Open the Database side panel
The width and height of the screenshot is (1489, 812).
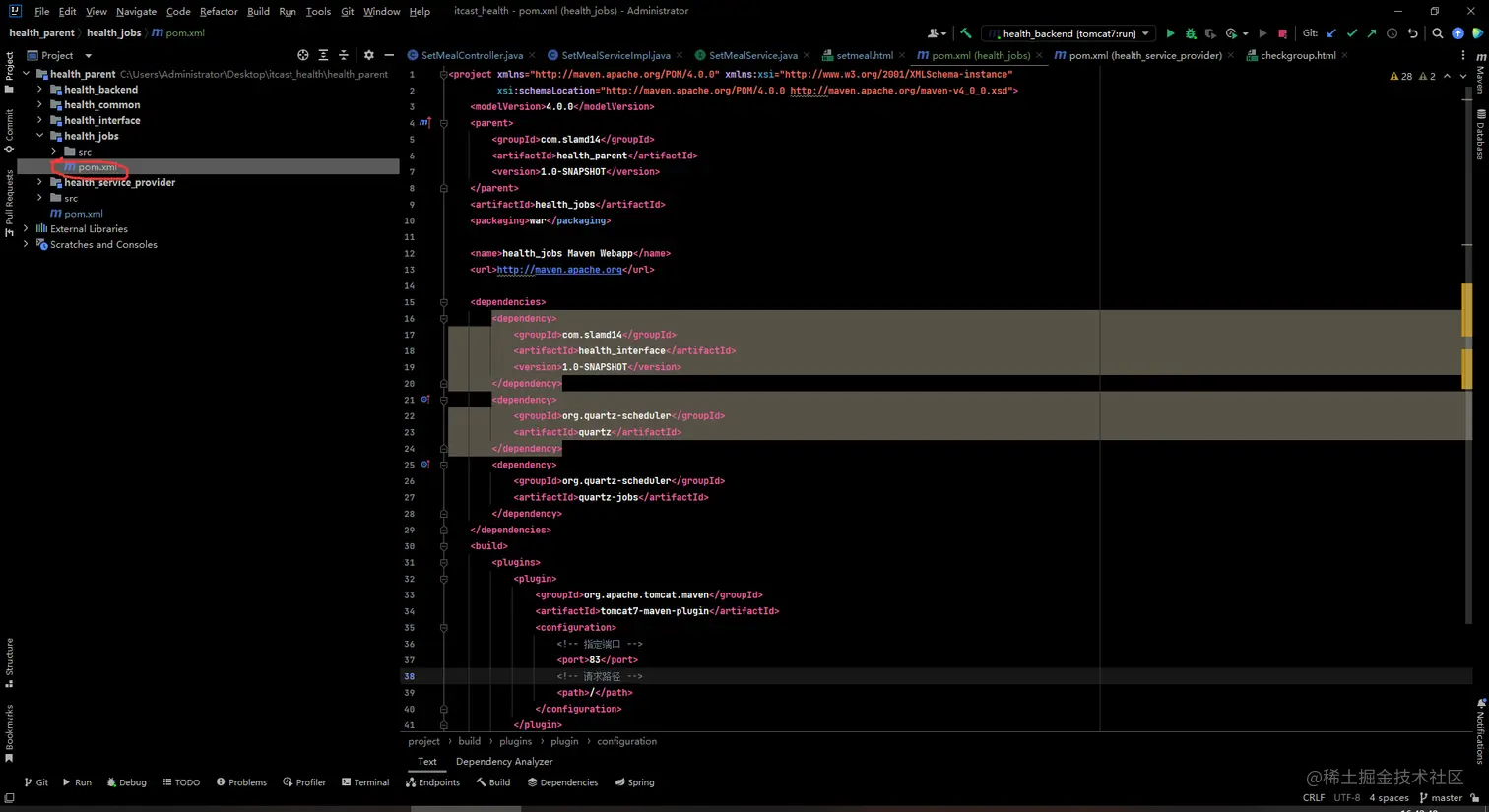(x=1480, y=135)
